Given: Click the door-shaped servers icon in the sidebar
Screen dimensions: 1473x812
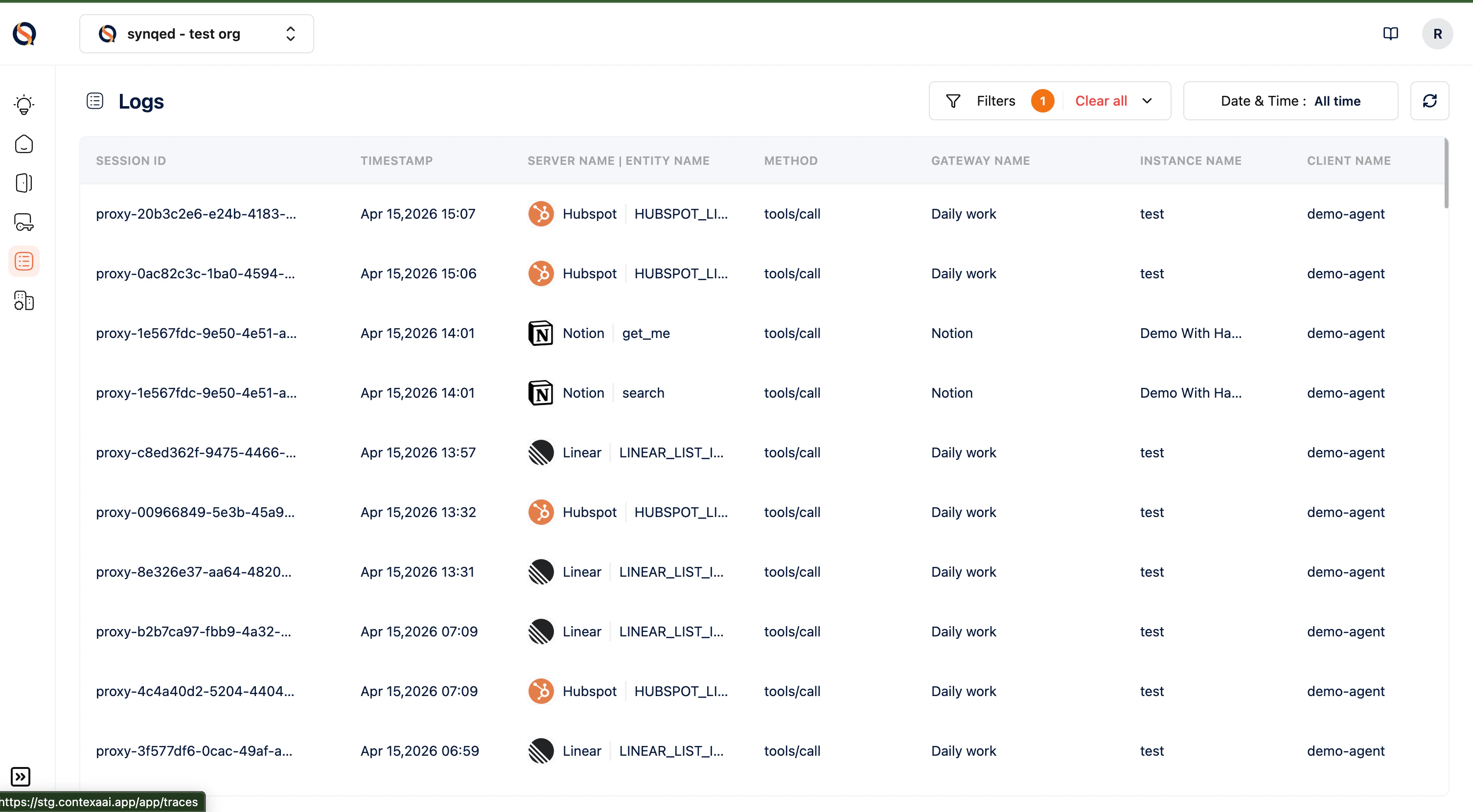Looking at the screenshot, I should click(23, 183).
